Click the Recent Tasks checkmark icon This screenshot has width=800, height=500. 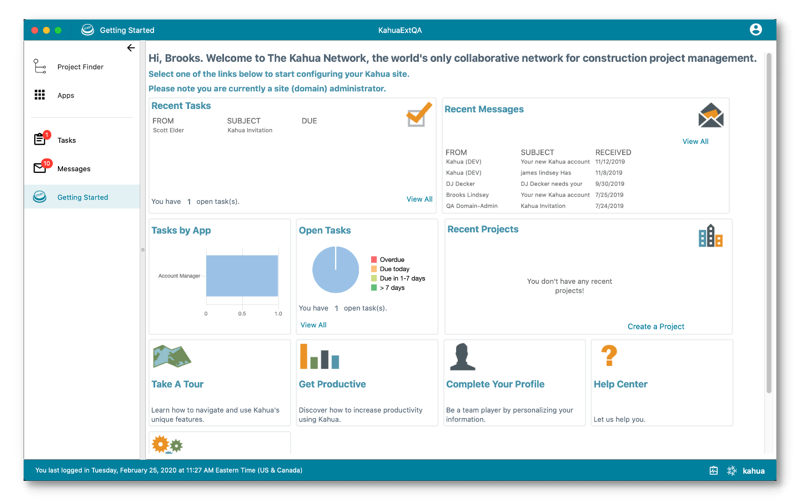419,114
